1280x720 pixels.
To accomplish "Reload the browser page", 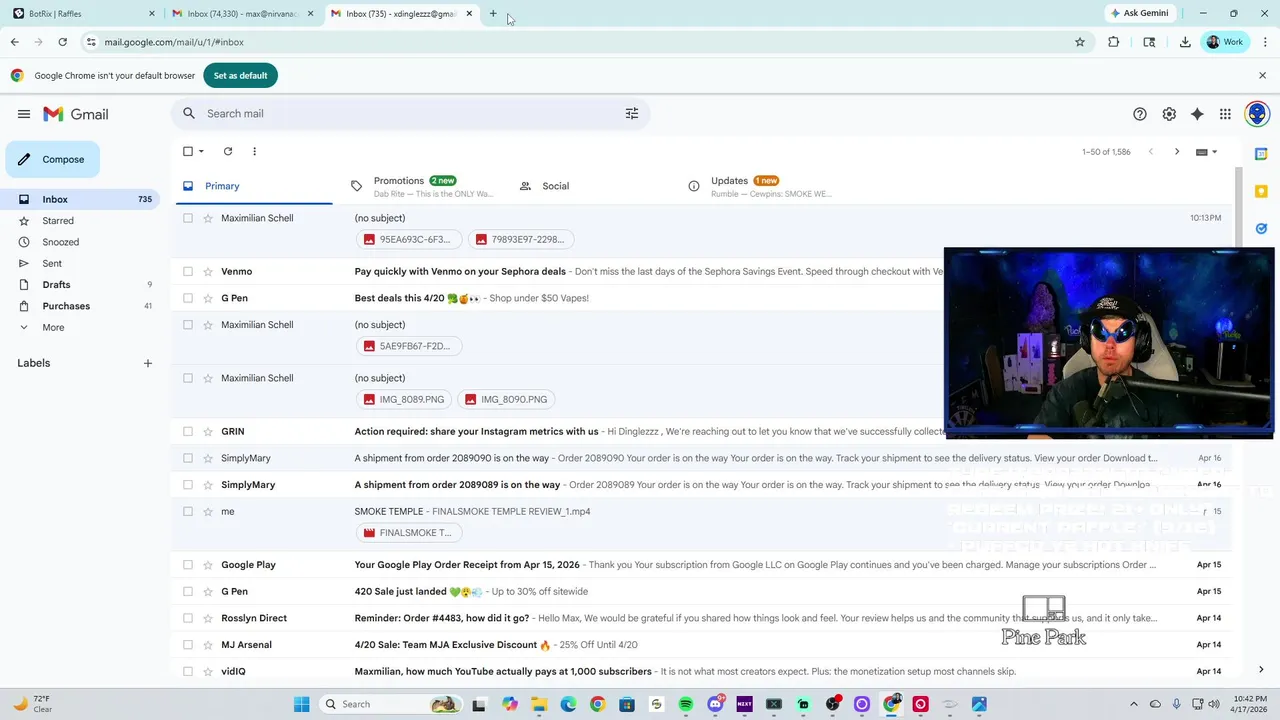I will tap(62, 42).
